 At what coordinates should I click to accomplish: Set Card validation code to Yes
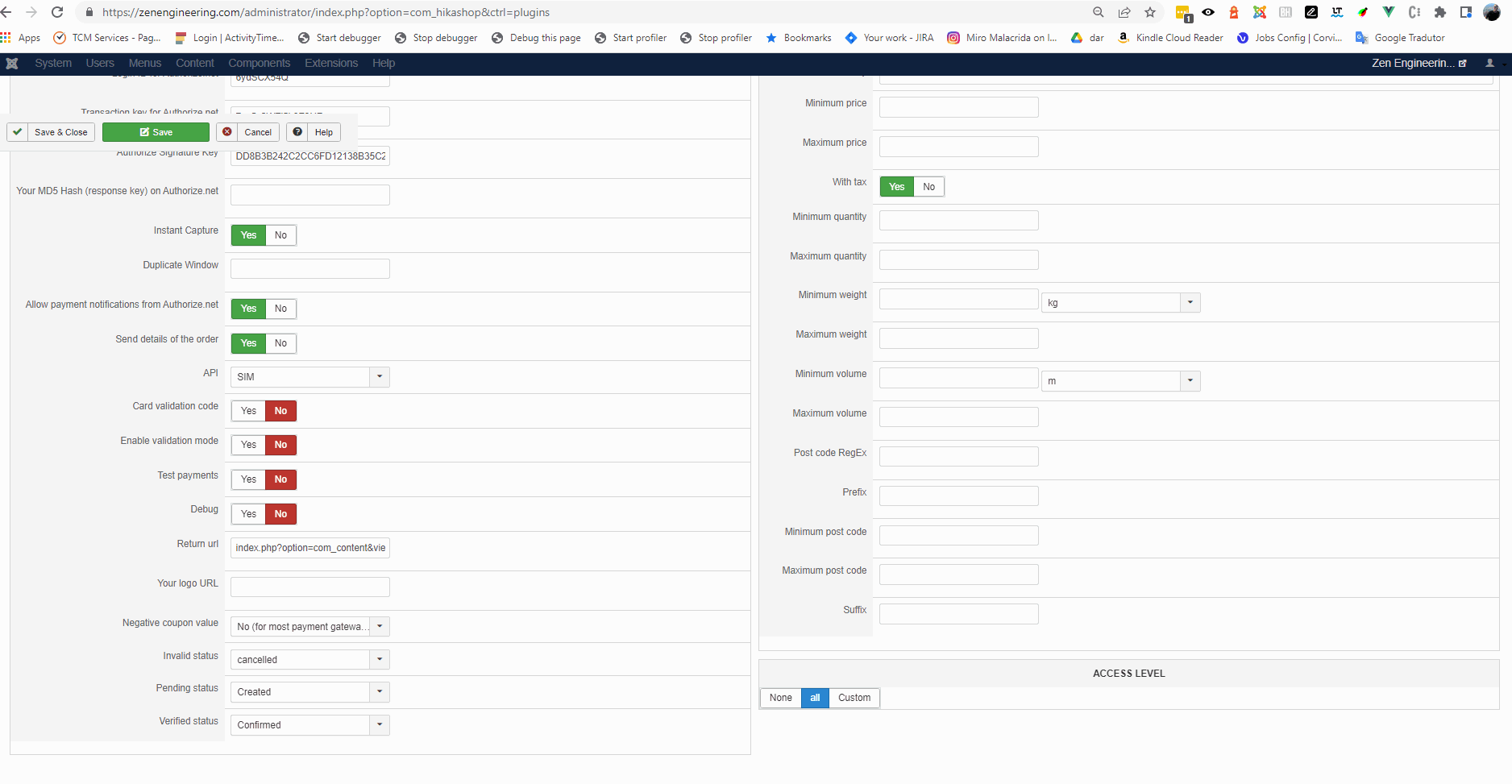(248, 411)
